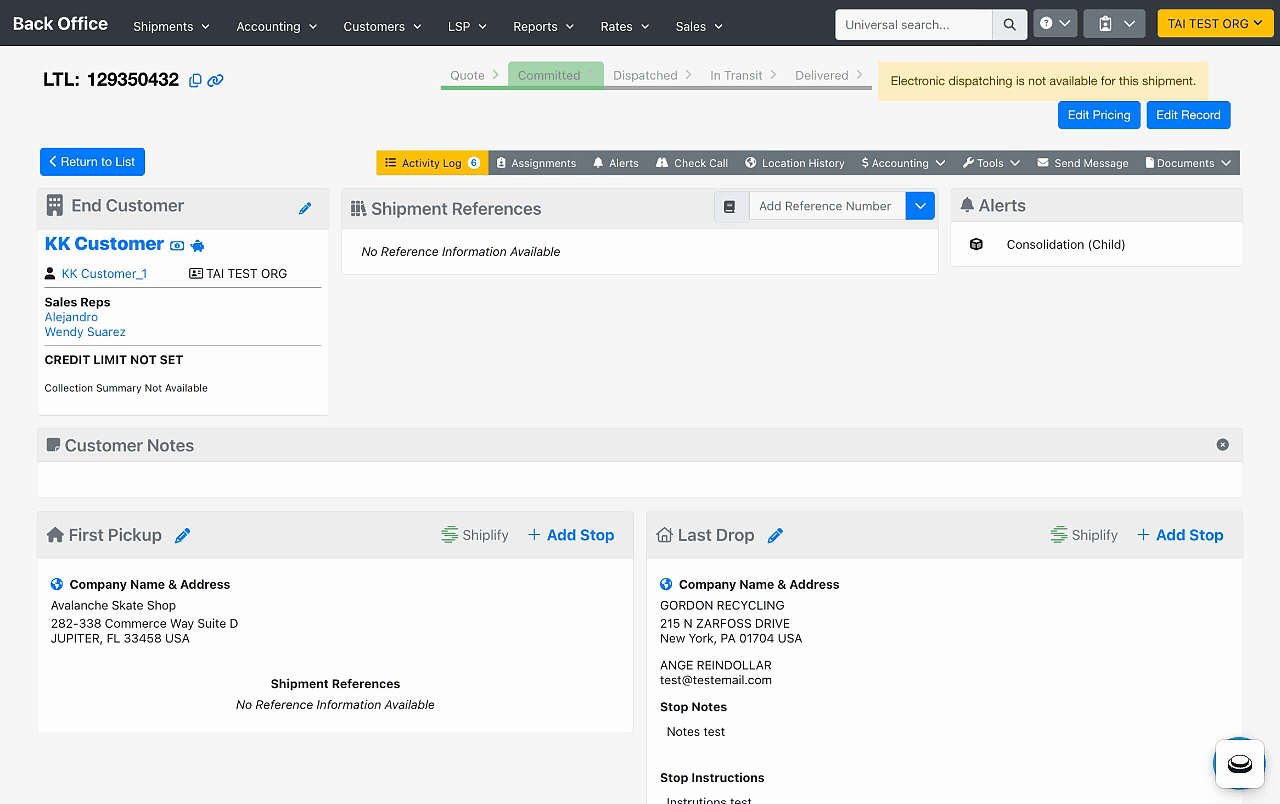
Task: Open the Check Call toolbar item
Action: [692, 163]
